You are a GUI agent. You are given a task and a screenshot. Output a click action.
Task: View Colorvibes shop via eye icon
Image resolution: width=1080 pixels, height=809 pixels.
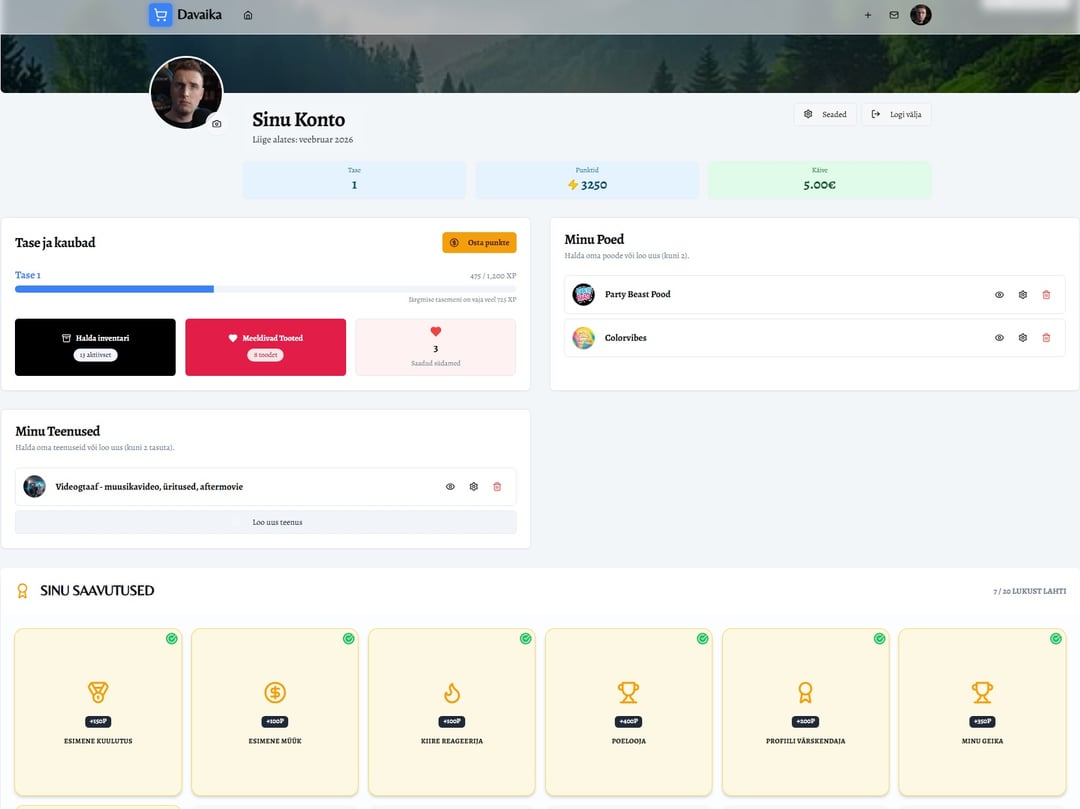point(999,338)
